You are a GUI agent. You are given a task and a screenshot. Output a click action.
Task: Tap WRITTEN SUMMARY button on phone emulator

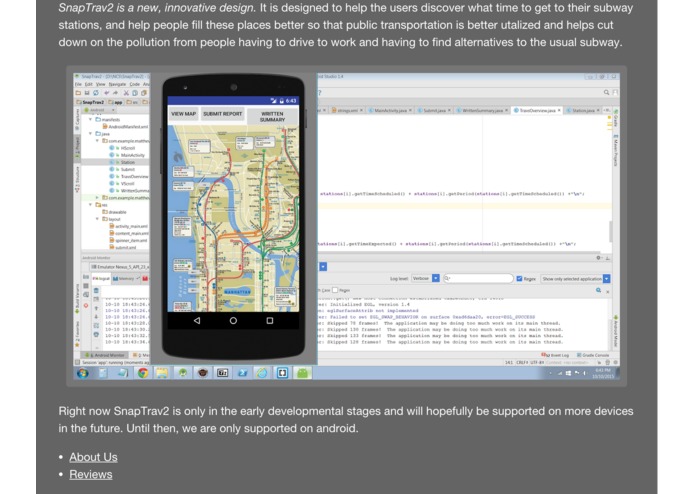click(x=272, y=117)
